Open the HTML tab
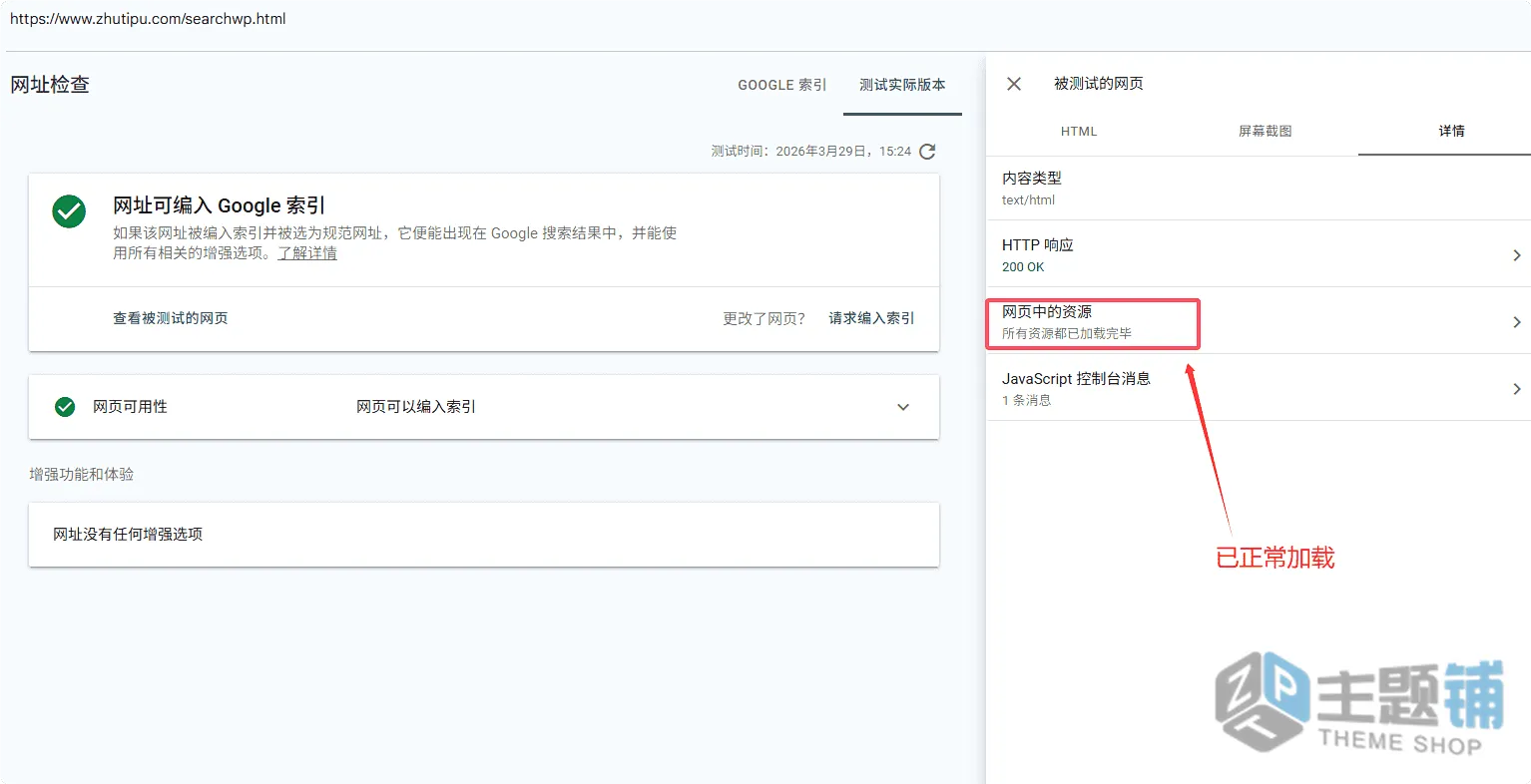The image size is (1531, 784). click(1079, 131)
